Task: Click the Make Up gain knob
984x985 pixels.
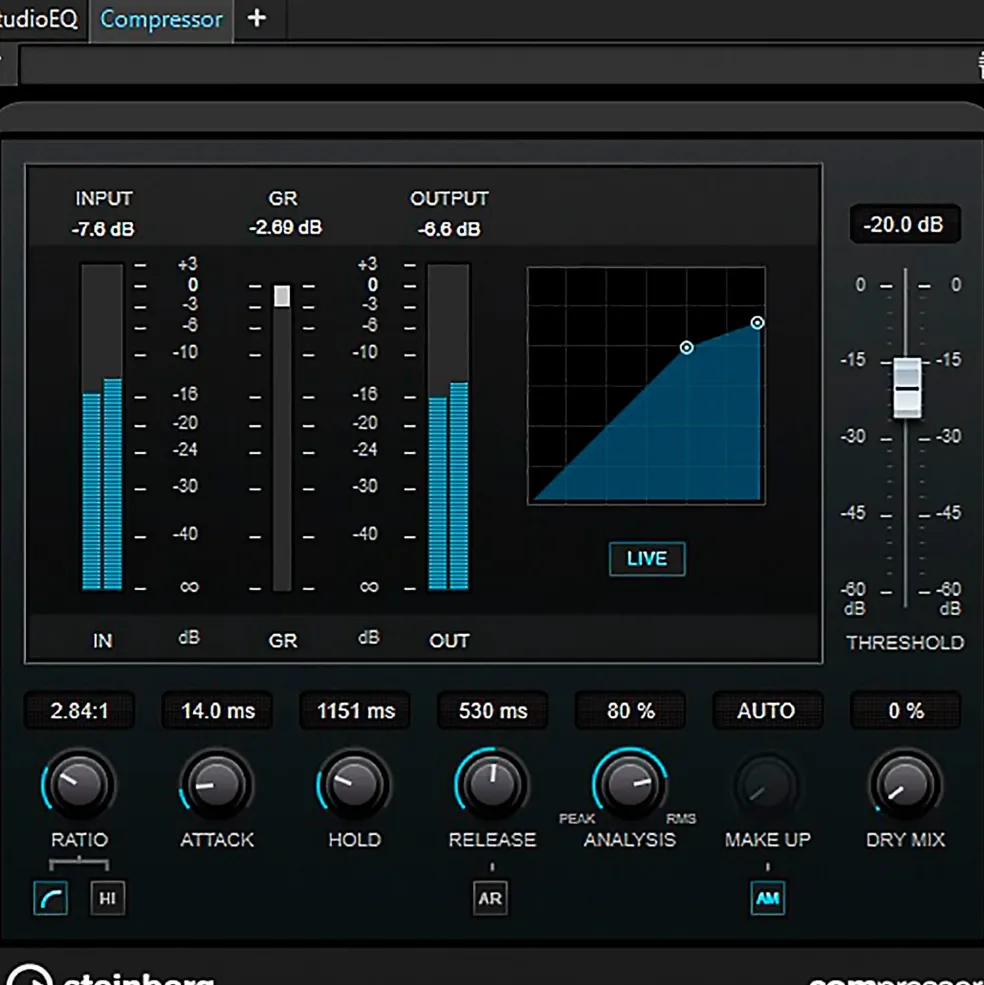Action: pyautogui.click(x=767, y=786)
